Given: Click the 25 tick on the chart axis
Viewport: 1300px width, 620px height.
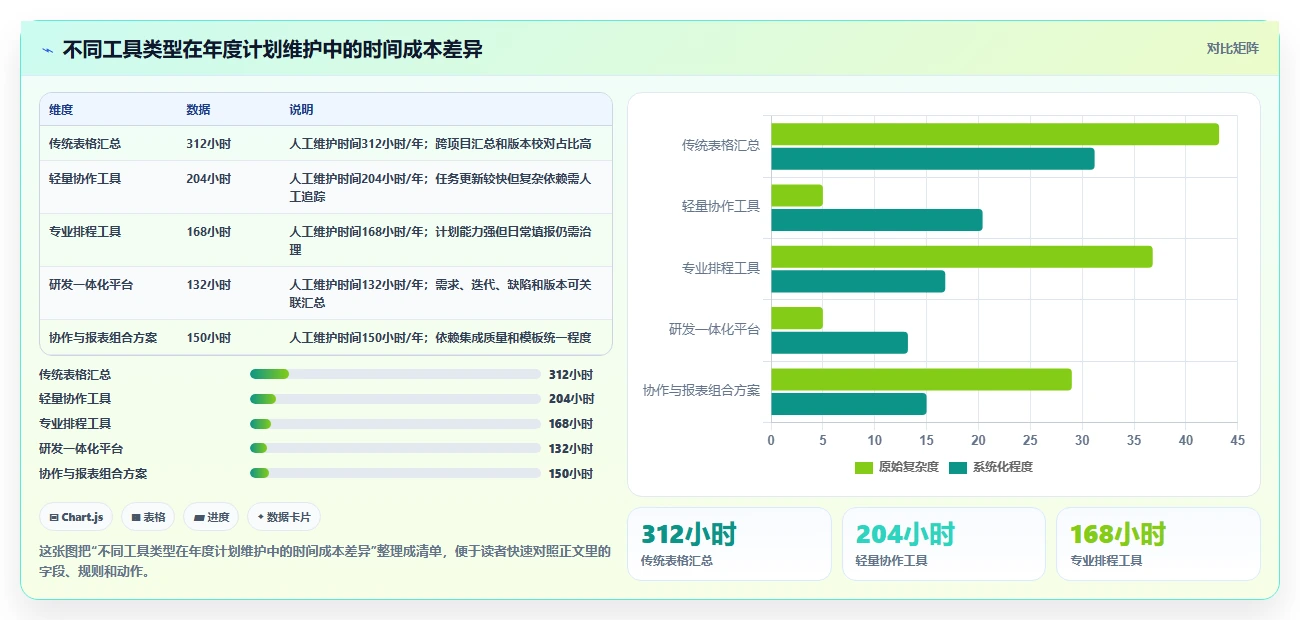Looking at the screenshot, I should click(x=1030, y=440).
